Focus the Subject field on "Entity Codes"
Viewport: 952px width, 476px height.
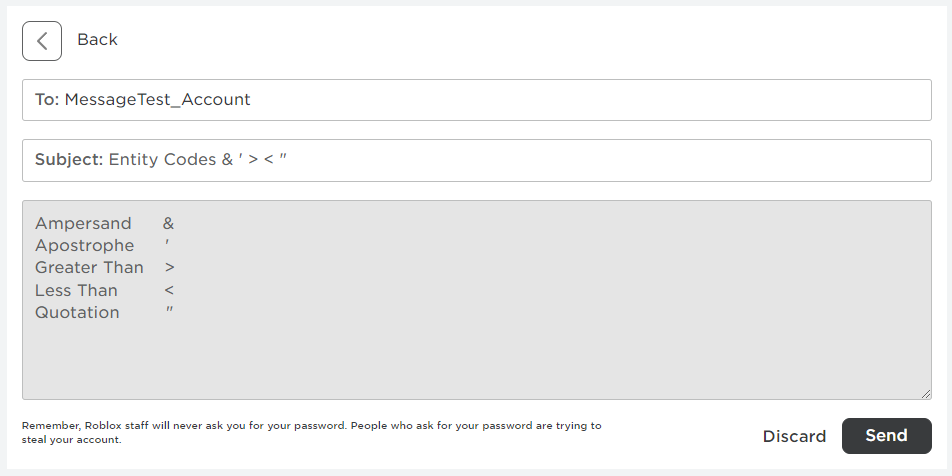(162, 160)
